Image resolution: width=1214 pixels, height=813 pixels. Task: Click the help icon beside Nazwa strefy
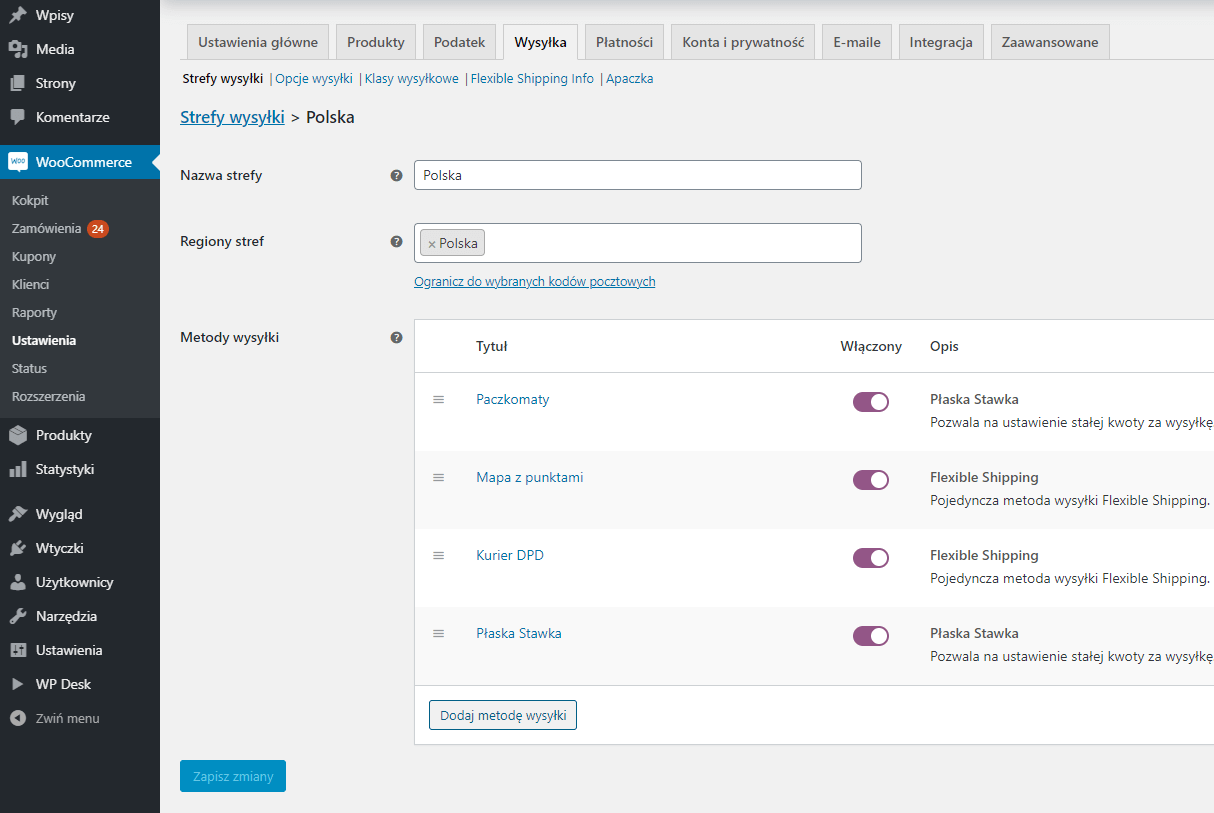tap(396, 175)
